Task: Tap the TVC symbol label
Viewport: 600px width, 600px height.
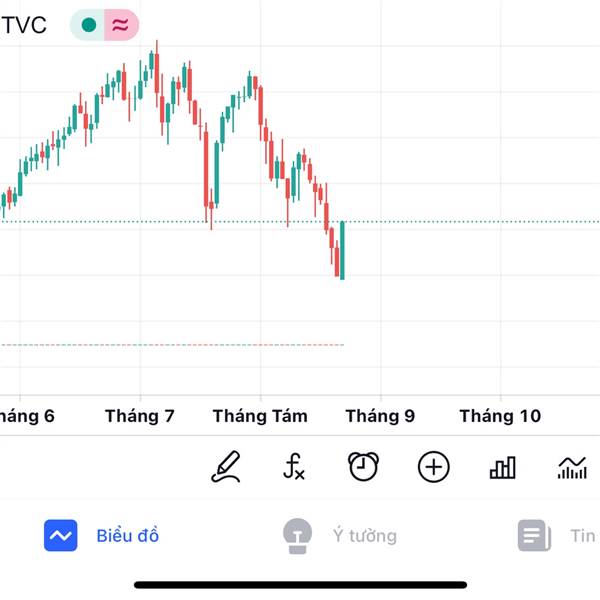Action: pyautogui.click(x=24, y=25)
